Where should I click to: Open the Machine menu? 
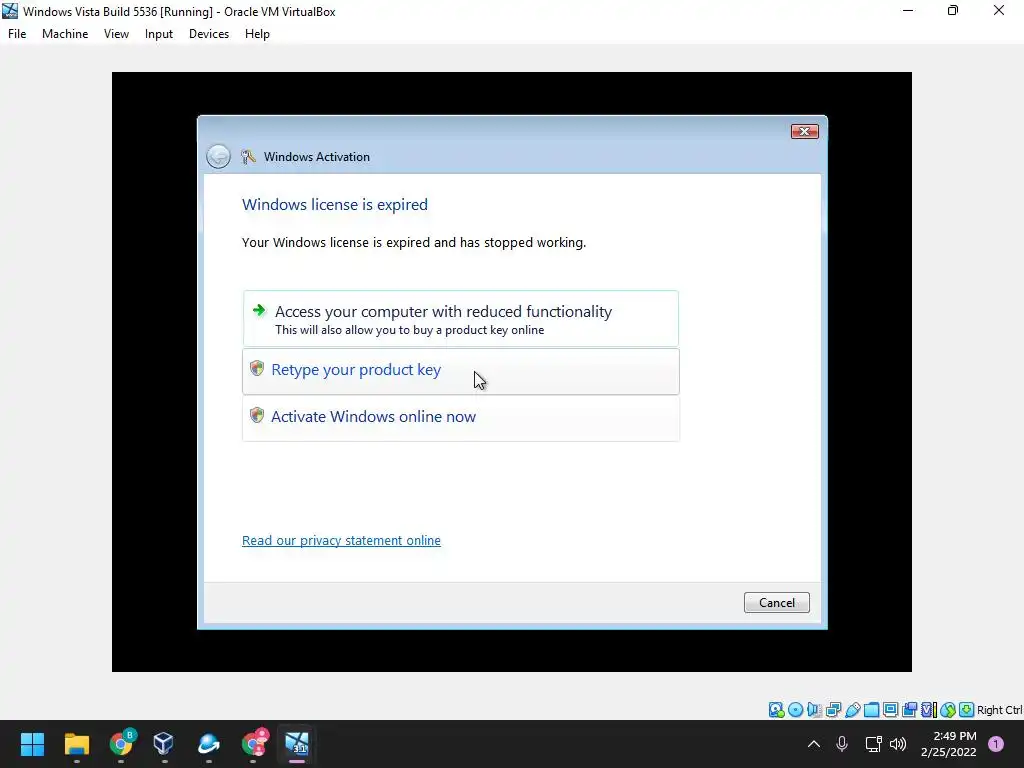tap(65, 34)
